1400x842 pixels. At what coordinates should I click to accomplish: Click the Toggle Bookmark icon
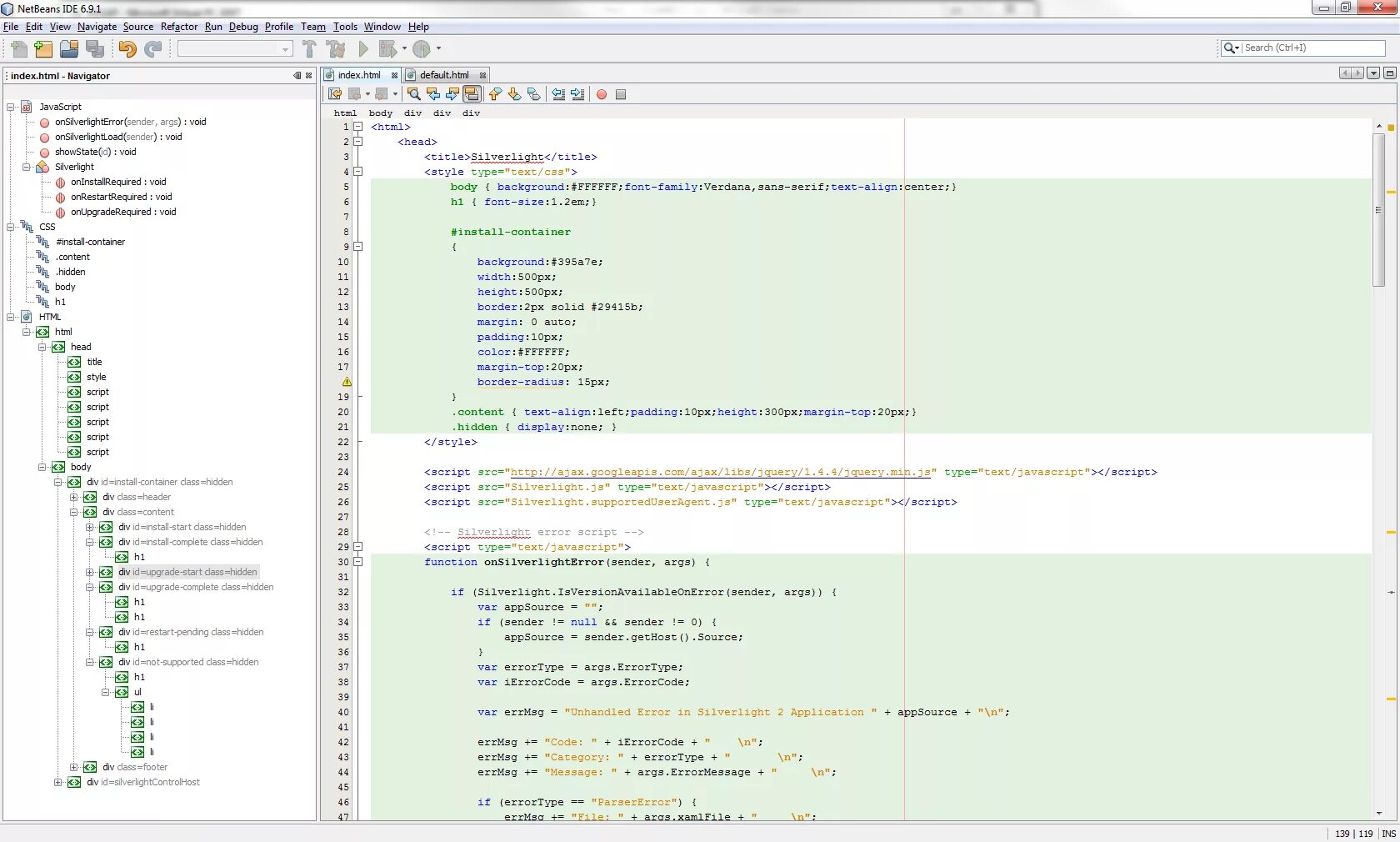pos(533,94)
